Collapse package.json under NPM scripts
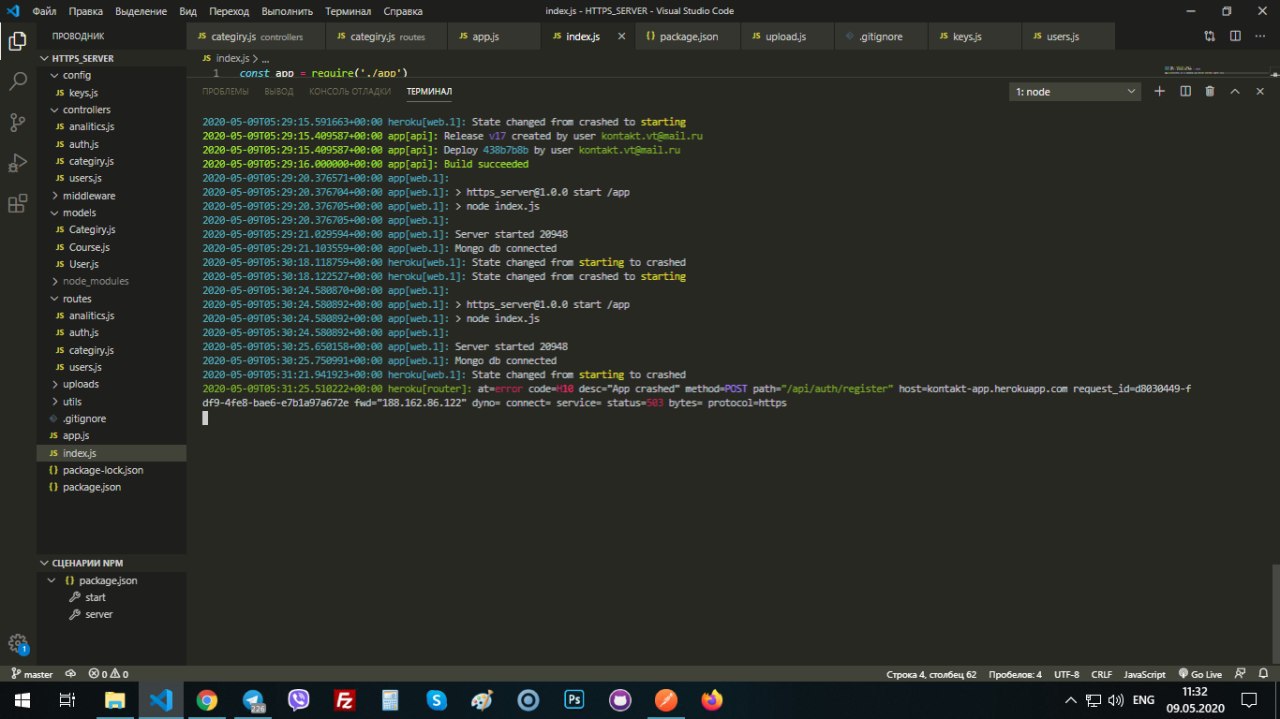This screenshot has width=1280, height=719. pyautogui.click(x=111, y=580)
